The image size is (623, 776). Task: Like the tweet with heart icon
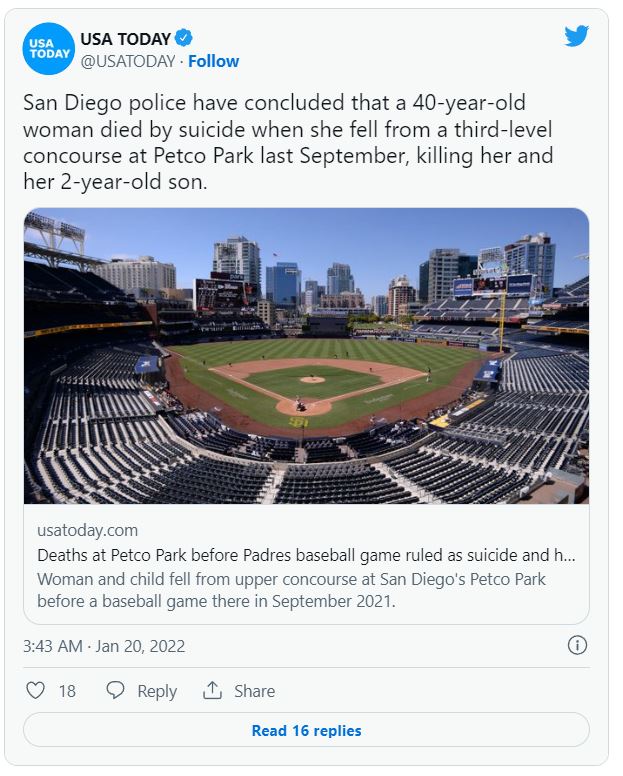tap(35, 690)
